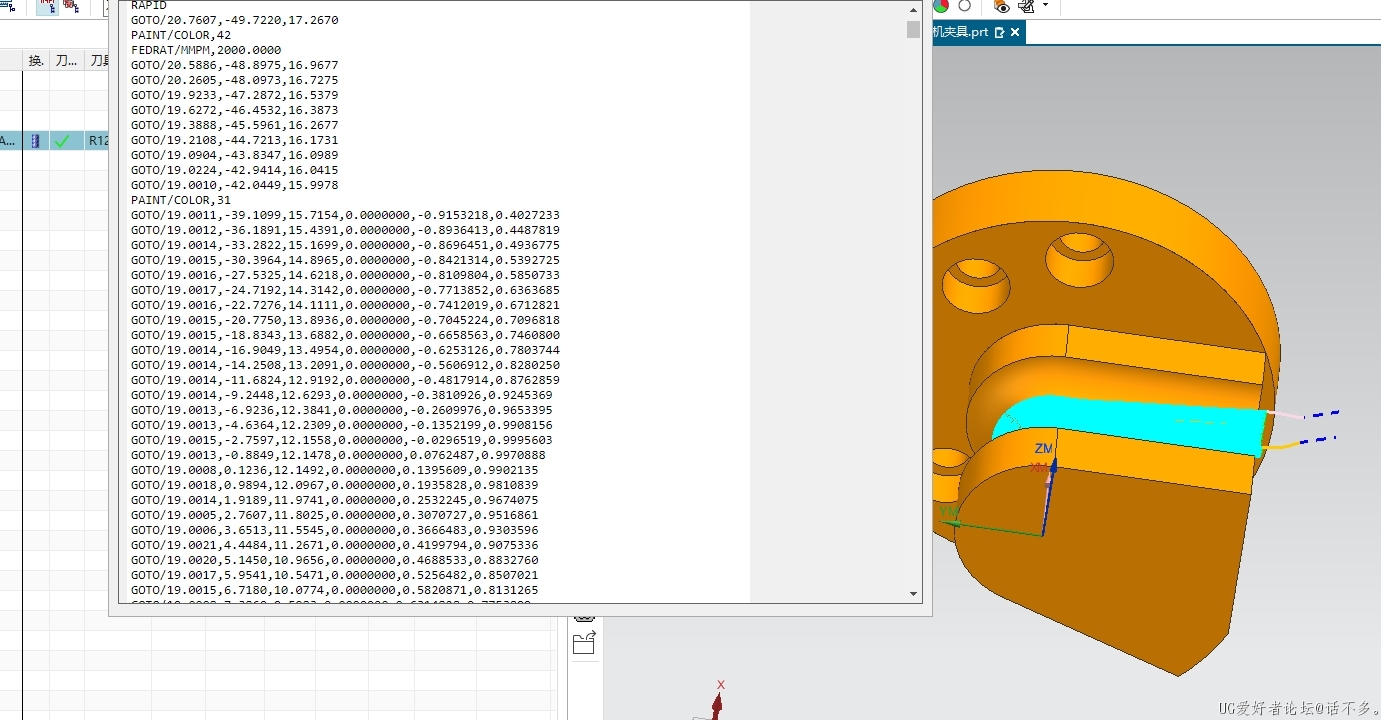Click the FEDRAT/MMPM,2000.0000 line
Image resolution: width=1381 pixels, height=720 pixels.
206,50
